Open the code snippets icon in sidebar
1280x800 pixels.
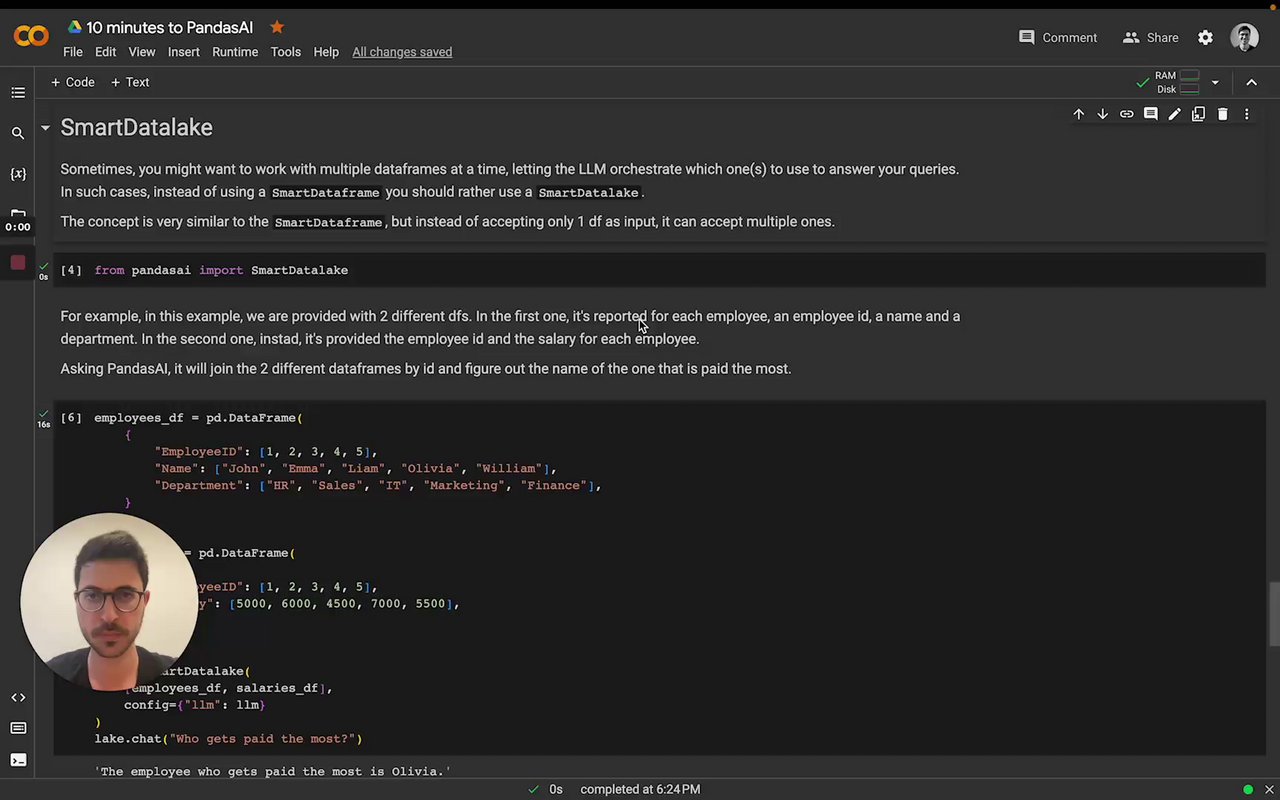tap(18, 697)
